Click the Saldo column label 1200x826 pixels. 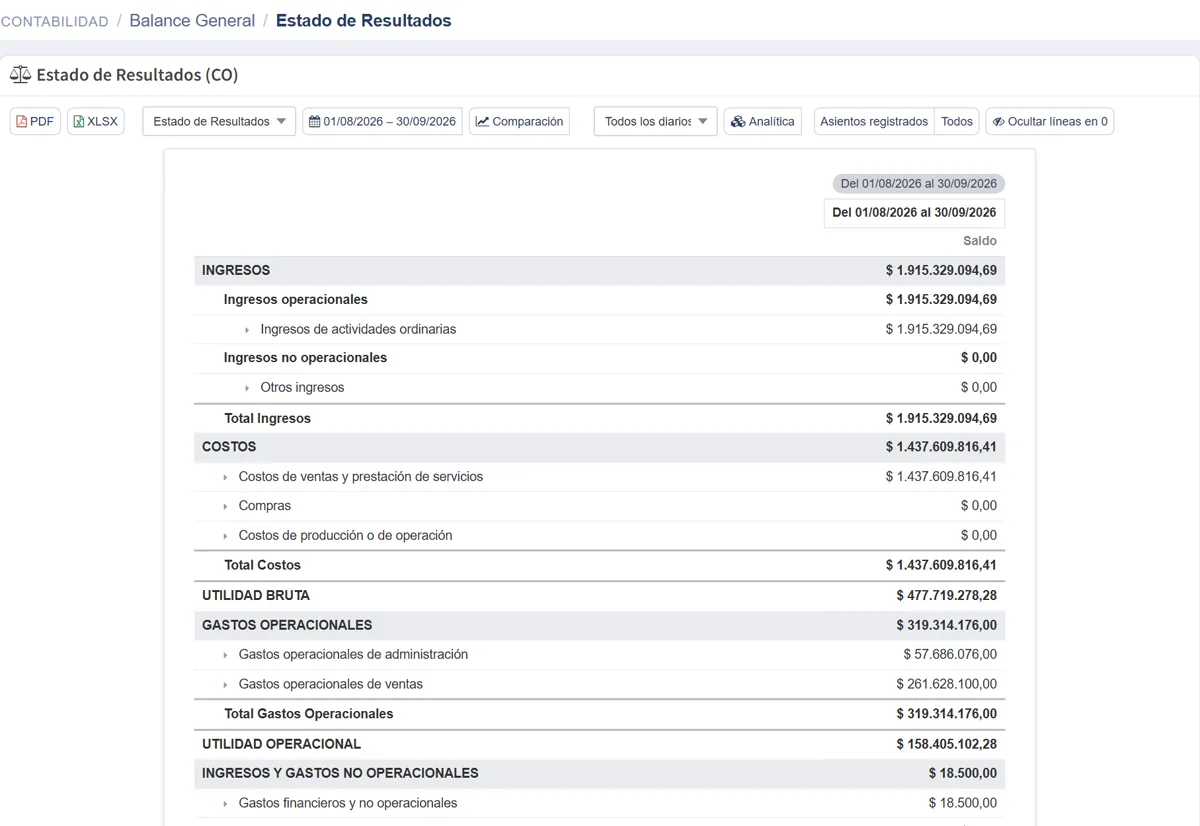[980, 241]
